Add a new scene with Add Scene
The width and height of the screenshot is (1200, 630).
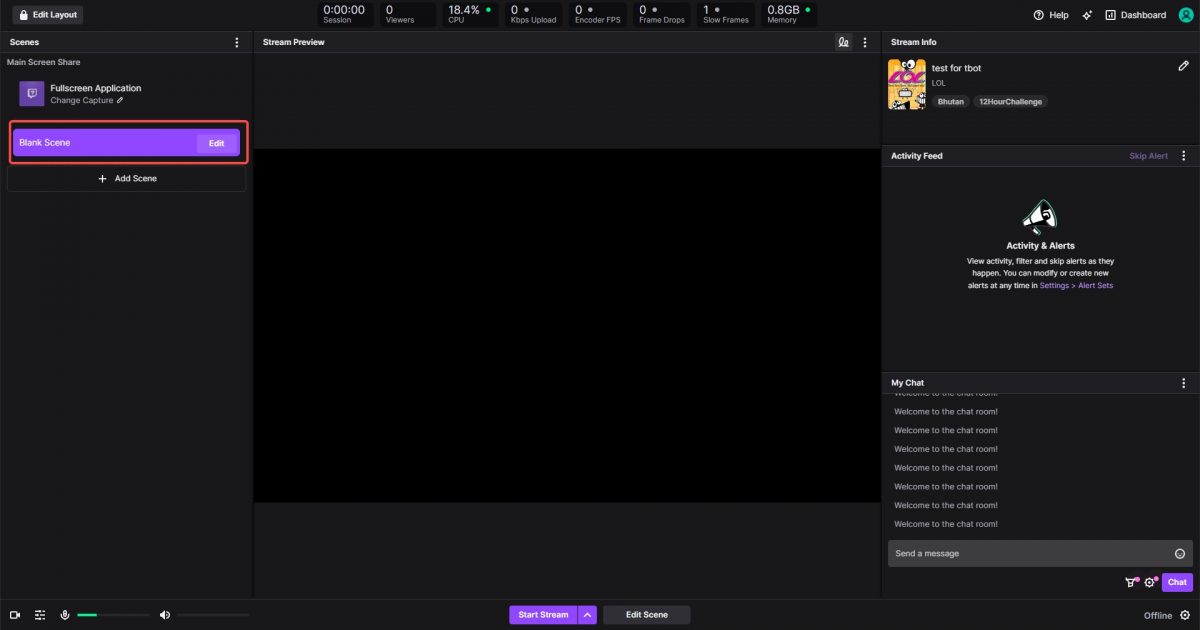[x=127, y=178]
